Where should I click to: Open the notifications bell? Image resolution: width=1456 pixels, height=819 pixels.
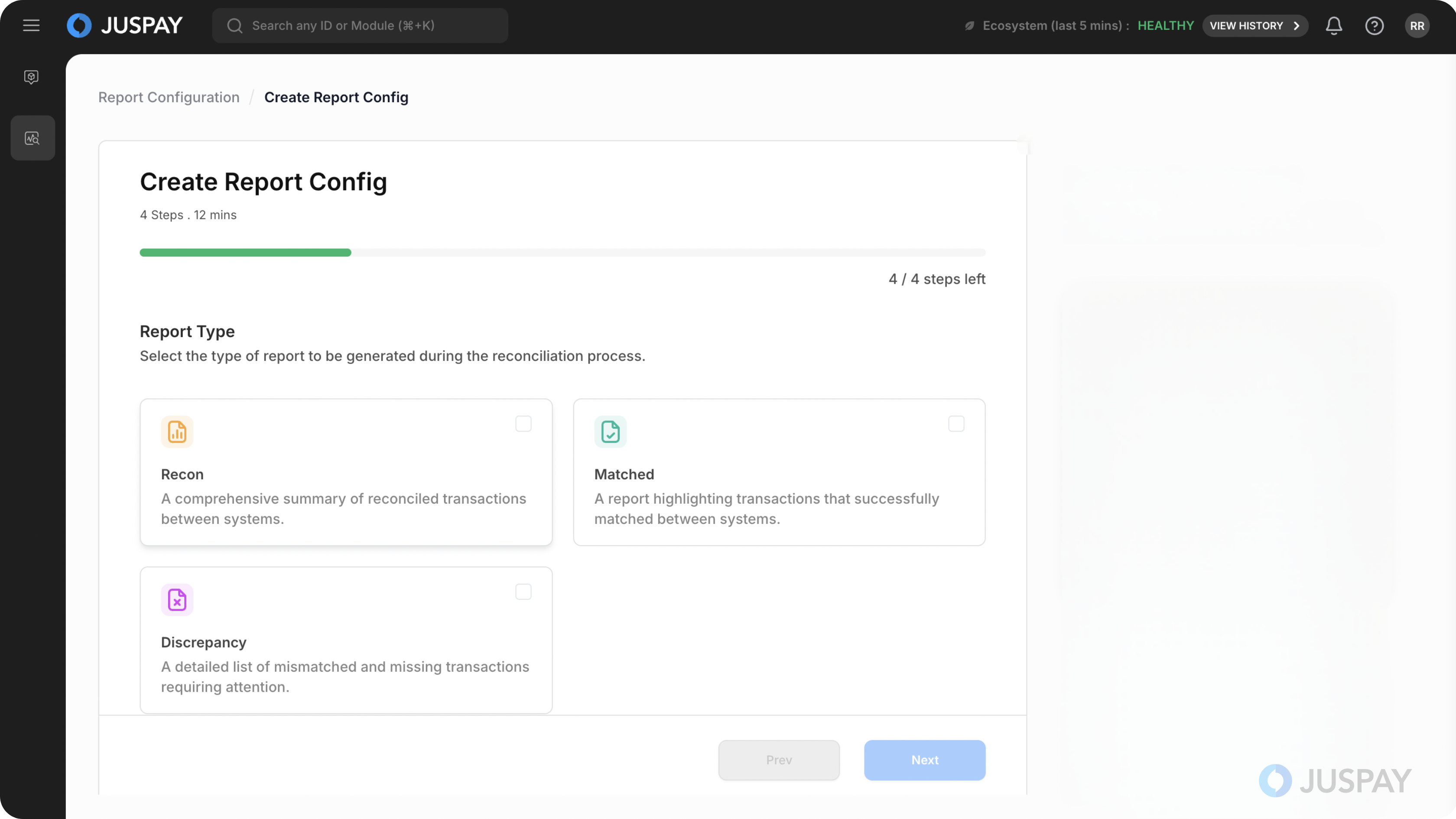coord(1333,26)
